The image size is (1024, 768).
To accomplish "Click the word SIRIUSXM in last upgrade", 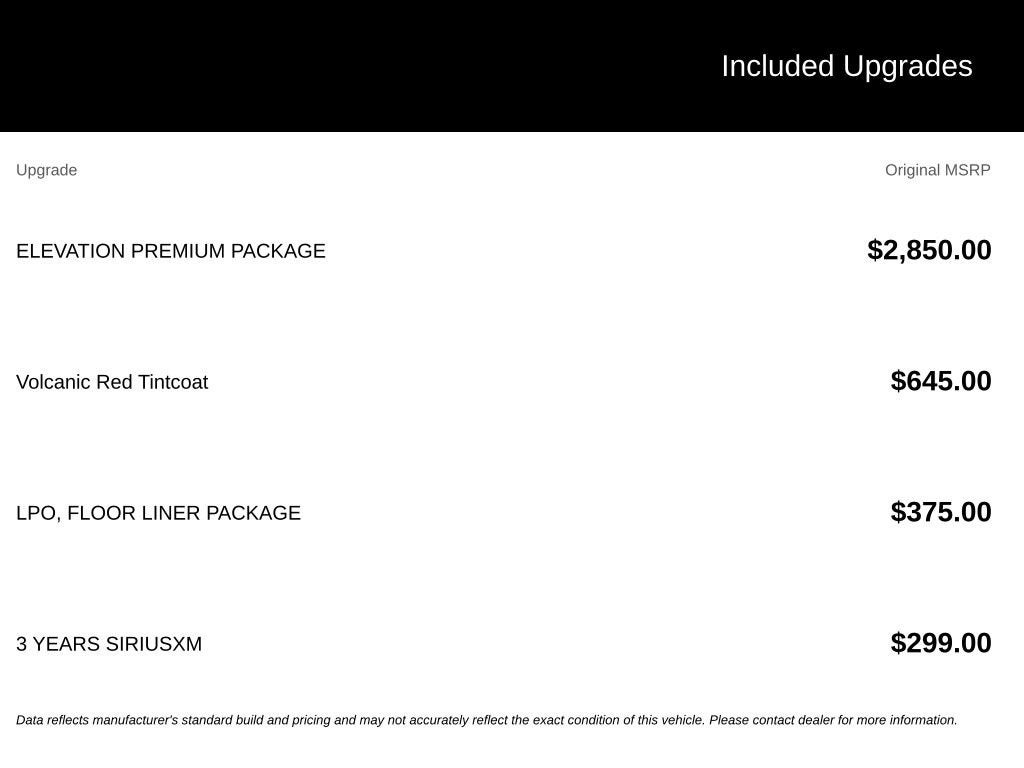I will (x=153, y=644).
